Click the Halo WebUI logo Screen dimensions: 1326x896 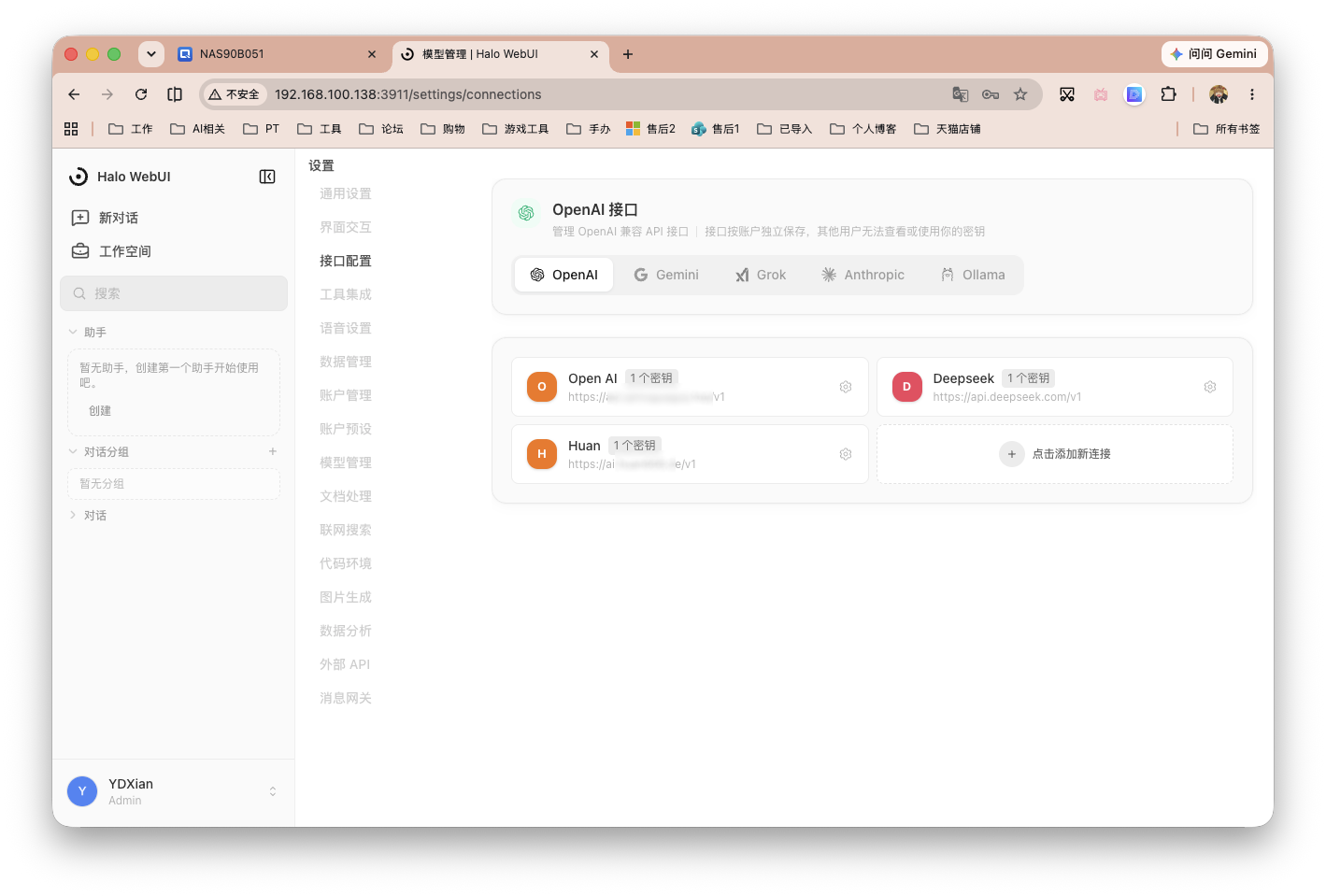point(78,177)
